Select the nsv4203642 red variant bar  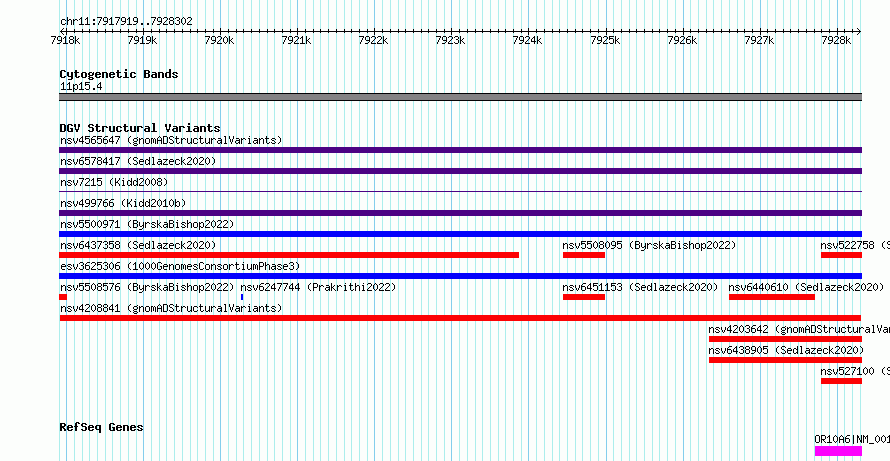point(786,339)
